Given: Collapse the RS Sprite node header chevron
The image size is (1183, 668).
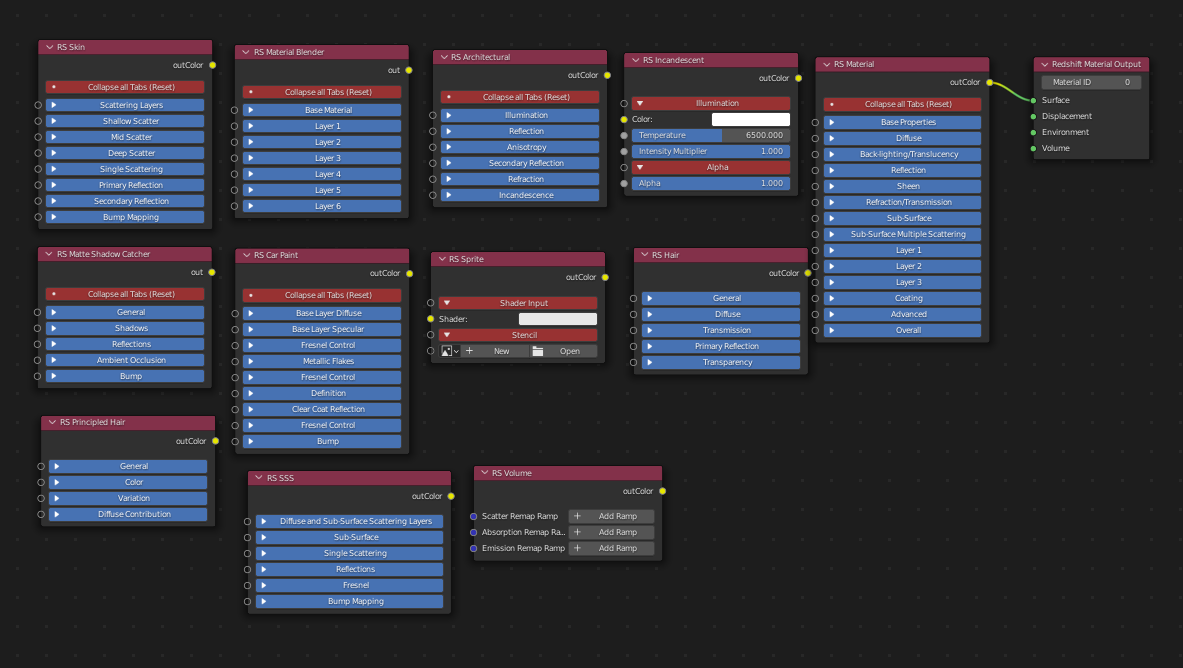Looking at the screenshot, I should pyautogui.click(x=442, y=259).
